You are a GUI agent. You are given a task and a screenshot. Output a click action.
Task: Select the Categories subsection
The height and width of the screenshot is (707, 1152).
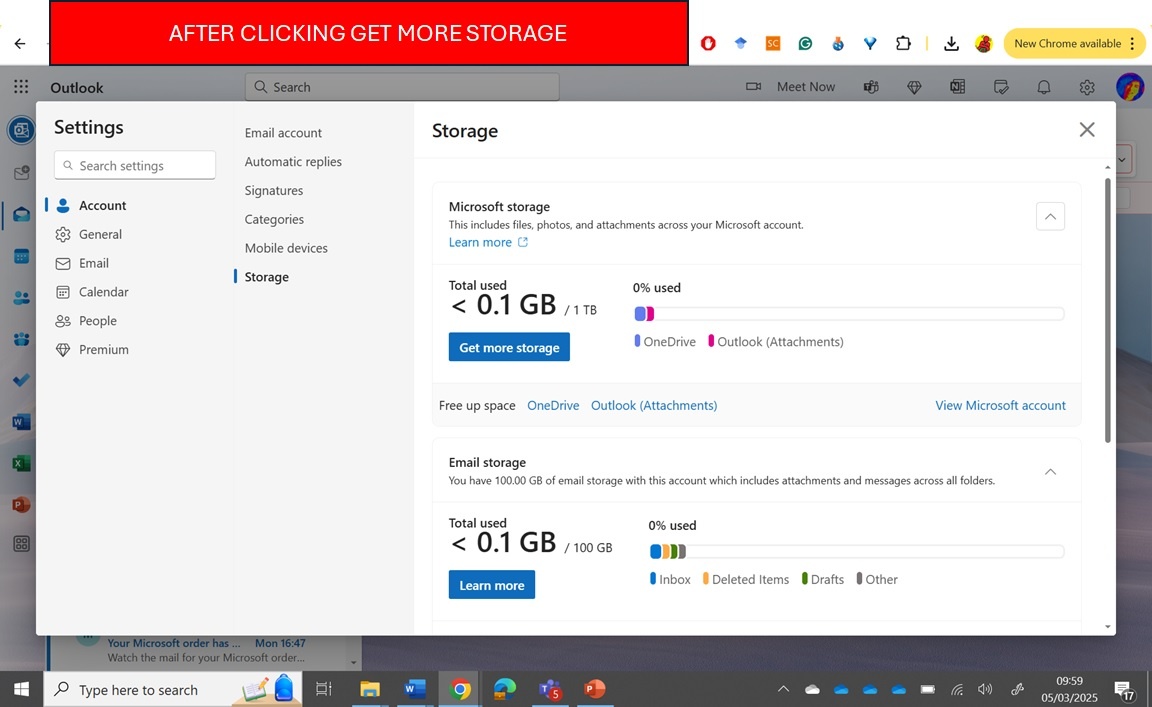click(274, 219)
